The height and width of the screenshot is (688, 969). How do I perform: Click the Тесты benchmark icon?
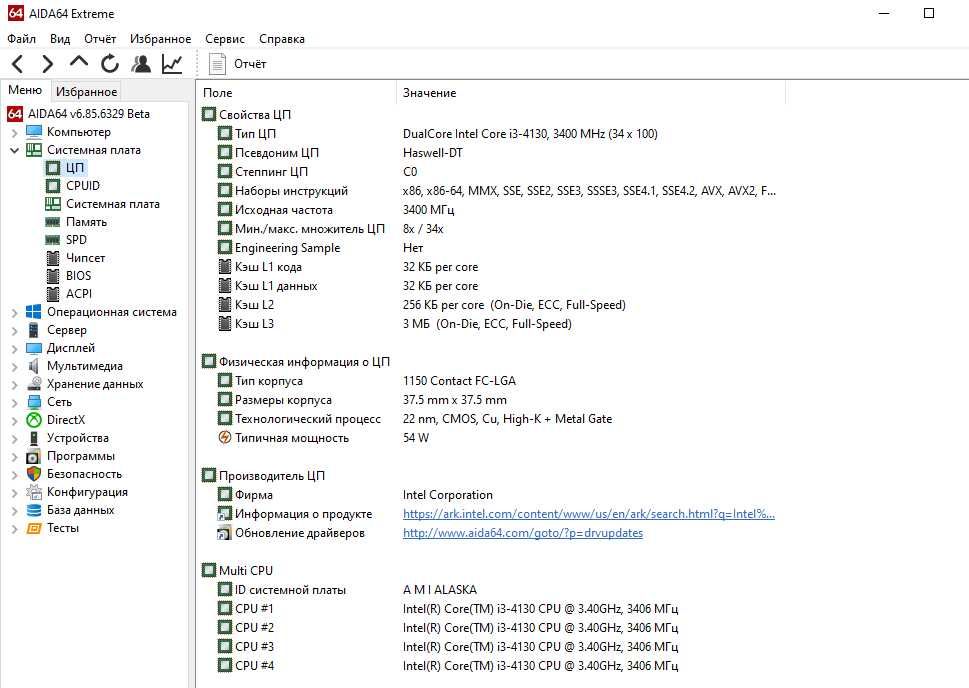[x=34, y=528]
